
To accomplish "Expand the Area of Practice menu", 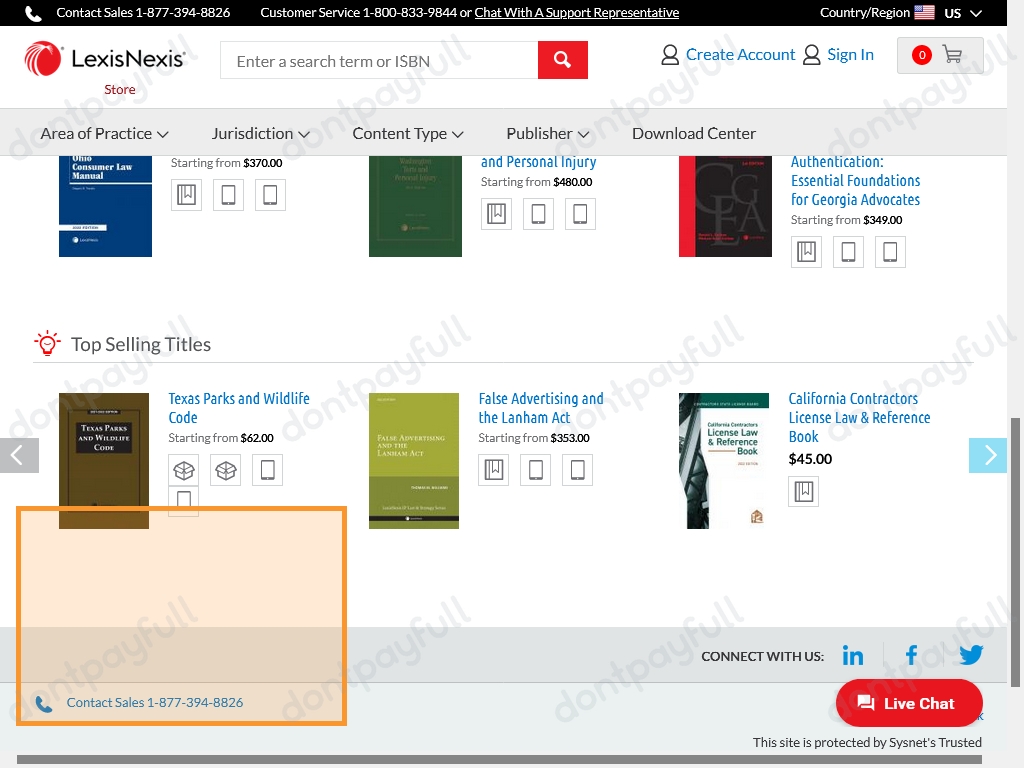I will [104, 133].
